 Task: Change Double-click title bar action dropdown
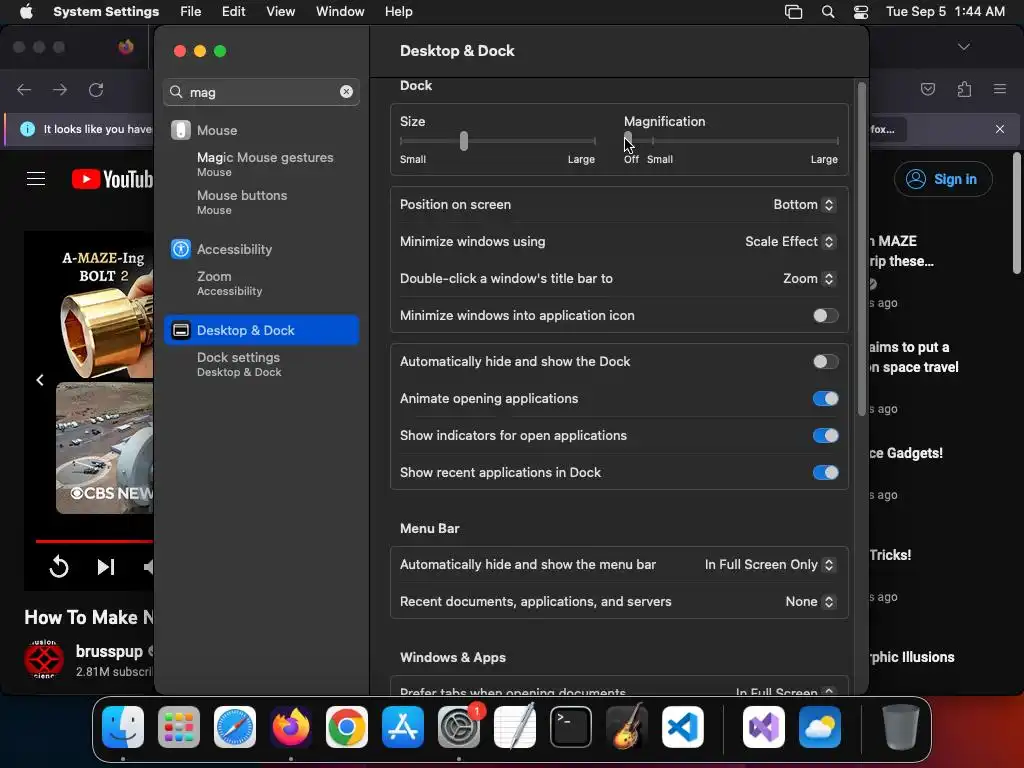(809, 279)
